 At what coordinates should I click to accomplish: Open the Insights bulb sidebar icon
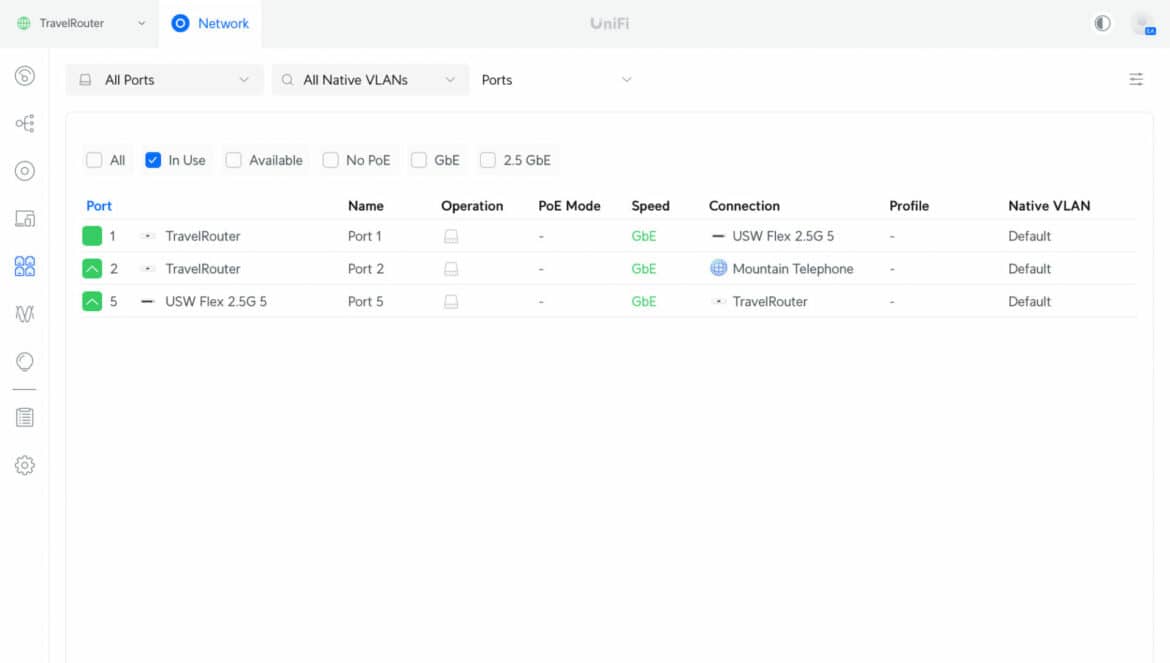click(25, 362)
